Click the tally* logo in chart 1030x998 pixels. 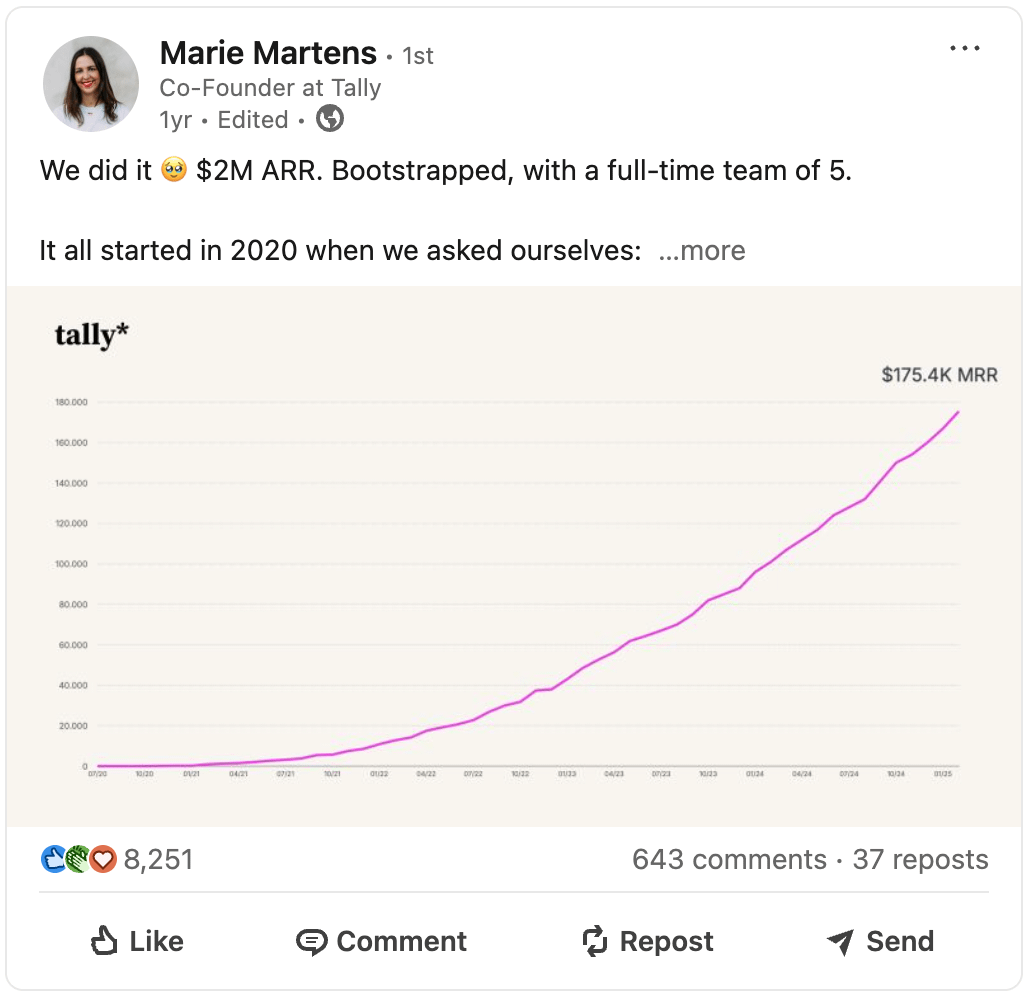click(x=91, y=334)
